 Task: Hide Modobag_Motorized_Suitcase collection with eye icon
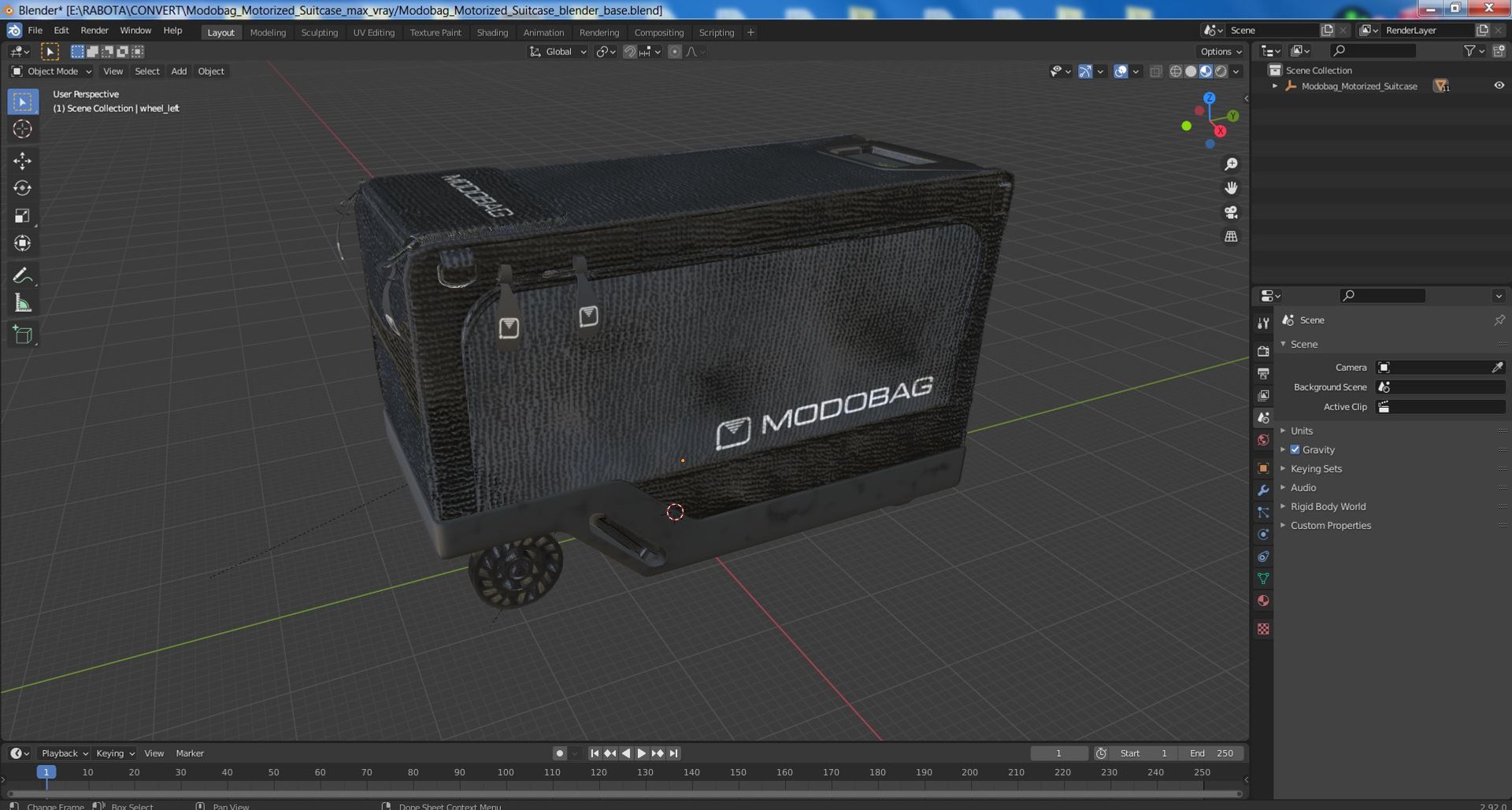point(1499,86)
